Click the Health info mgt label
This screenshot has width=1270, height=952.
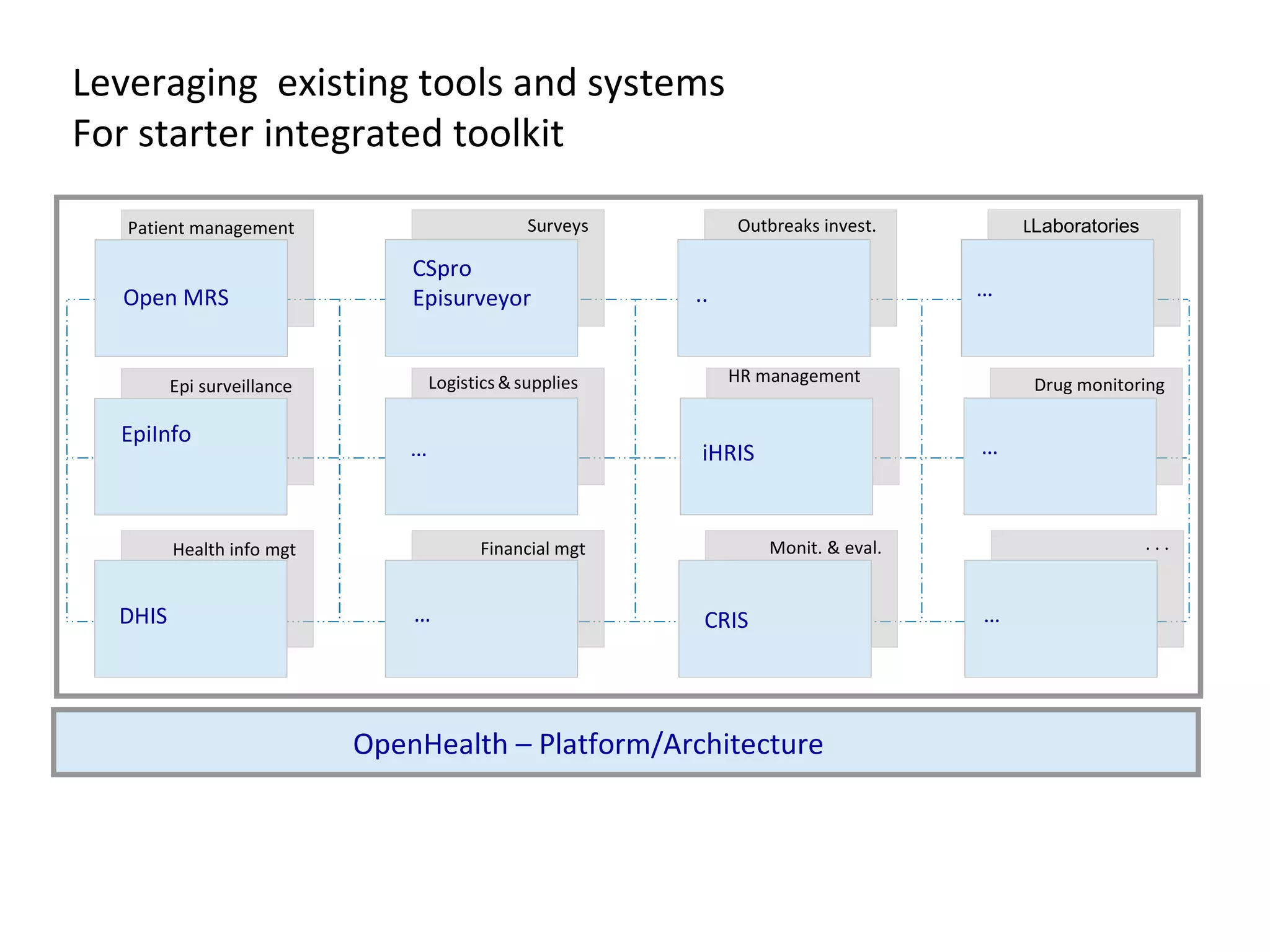[234, 549]
